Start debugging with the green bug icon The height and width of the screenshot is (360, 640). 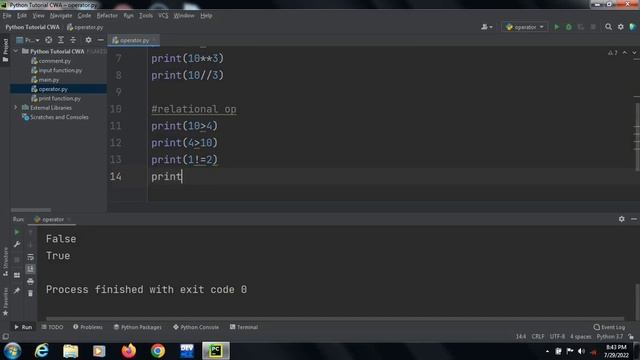click(569, 27)
